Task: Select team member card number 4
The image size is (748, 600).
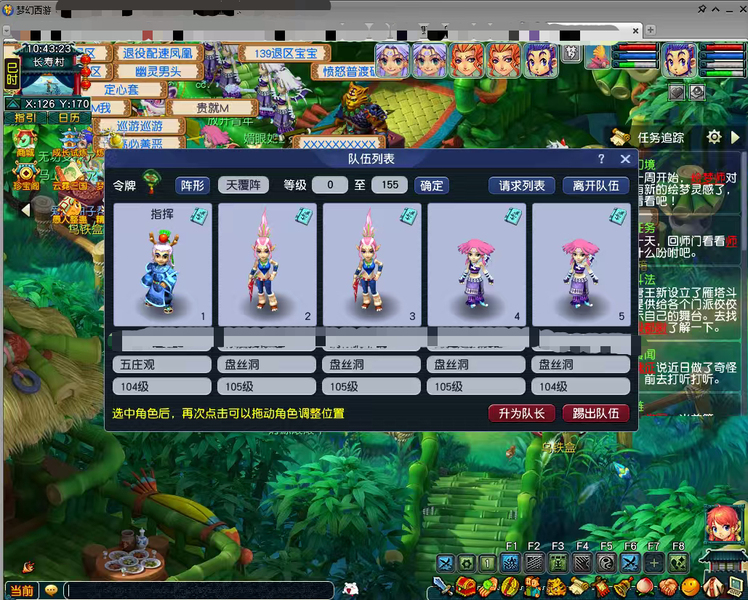Action: pyautogui.click(x=477, y=264)
